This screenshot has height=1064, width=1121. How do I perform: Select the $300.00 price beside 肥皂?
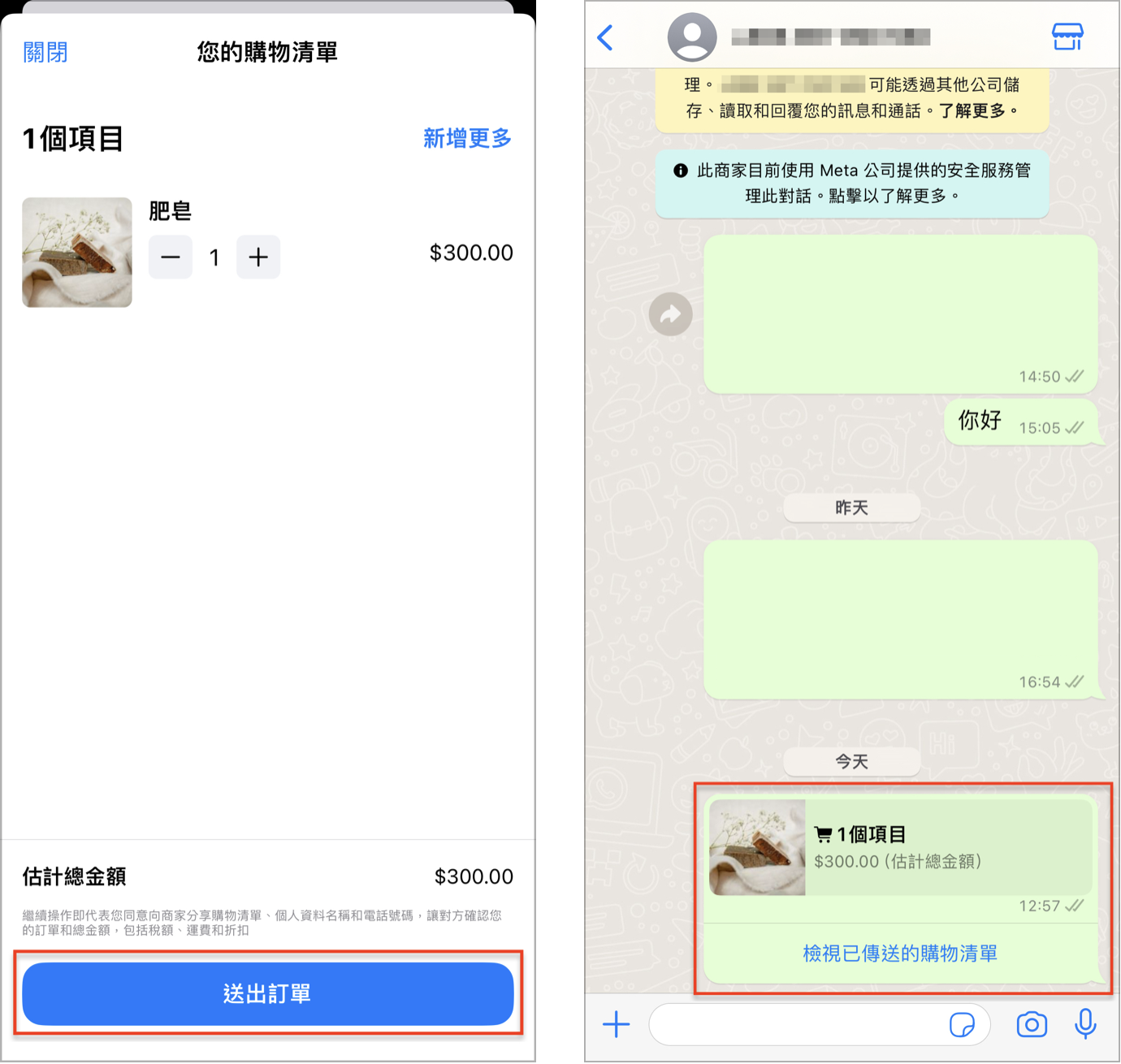471,253
